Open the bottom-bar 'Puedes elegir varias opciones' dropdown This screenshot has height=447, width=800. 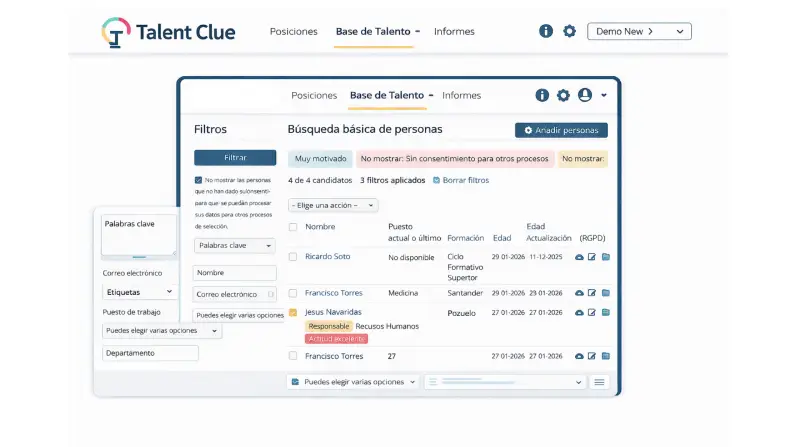pyautogui.click(x=354, y=382)
